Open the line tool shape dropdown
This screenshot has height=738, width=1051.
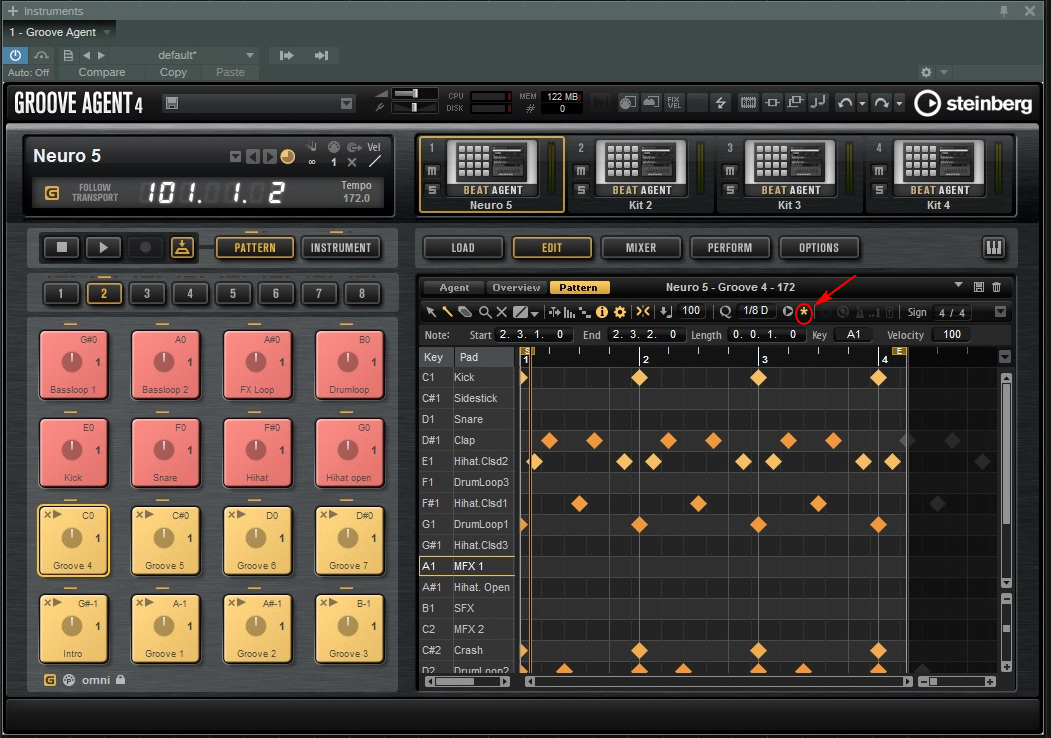click(x=535, y=313)
